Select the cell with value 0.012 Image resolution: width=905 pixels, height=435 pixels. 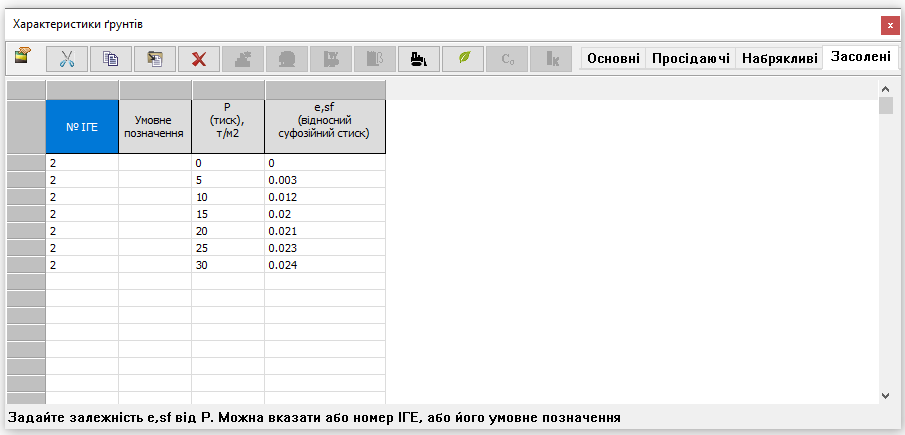tap(324, 197)
